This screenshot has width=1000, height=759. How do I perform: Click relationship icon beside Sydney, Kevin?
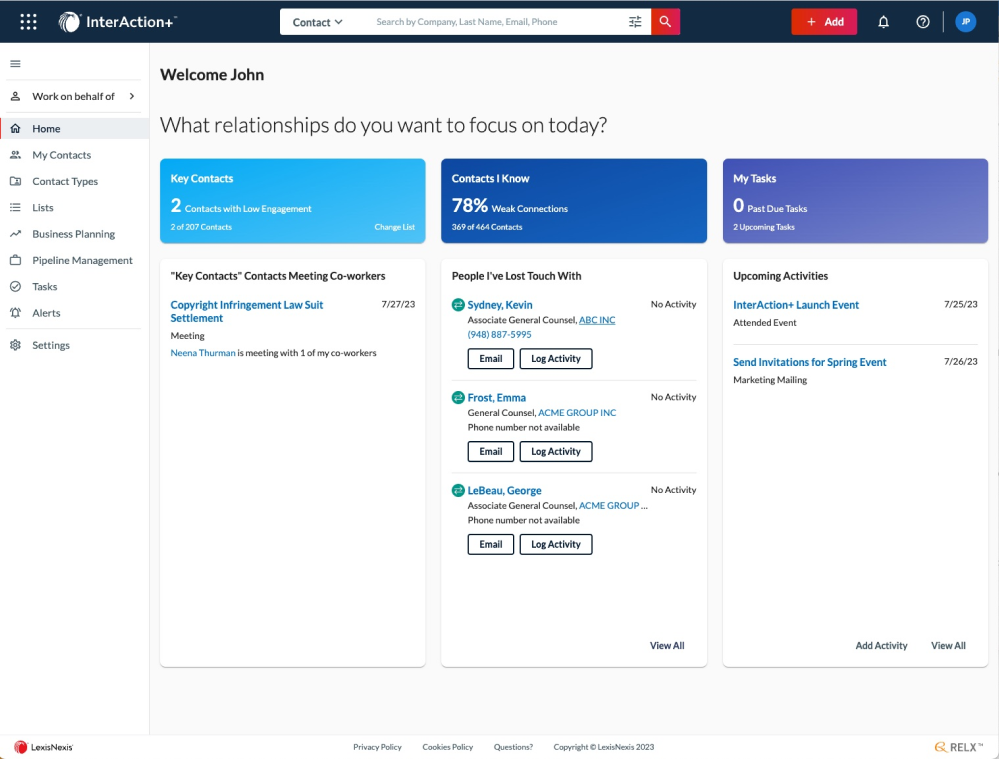point(458,305)
